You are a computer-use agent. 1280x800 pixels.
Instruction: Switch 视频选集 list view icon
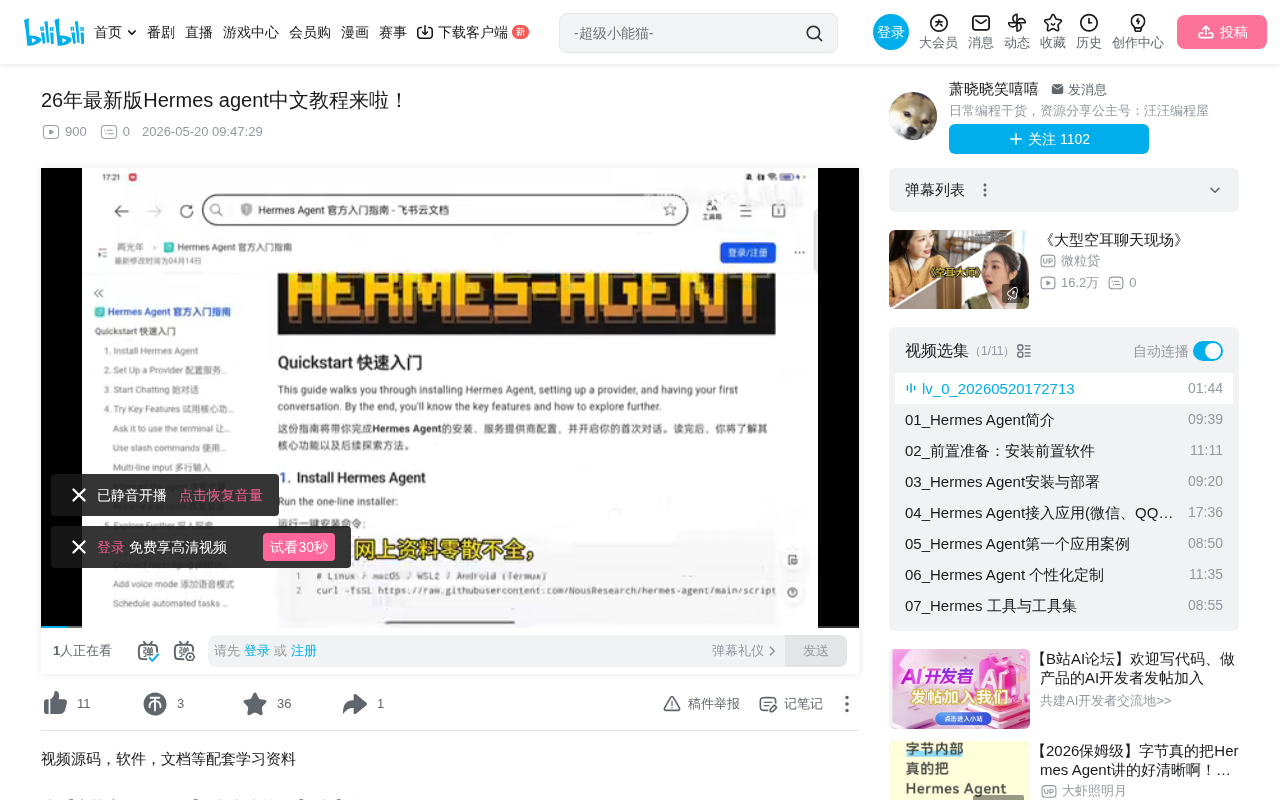pos(1024,351)
